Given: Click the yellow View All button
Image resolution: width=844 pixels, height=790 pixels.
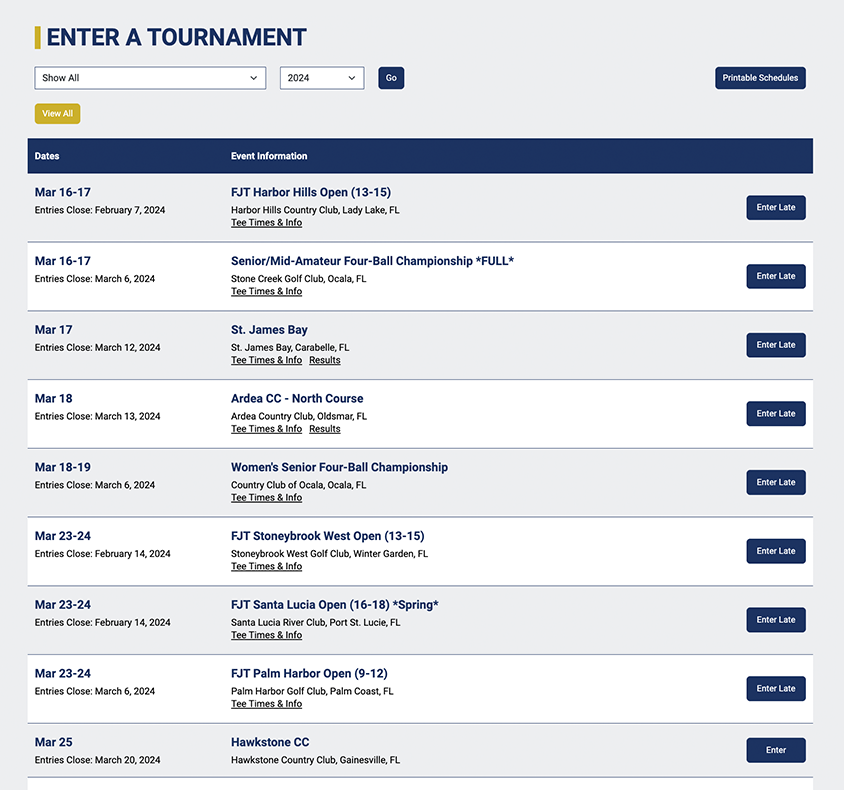Looking at the screenshot, I should (x=57, y=114).
